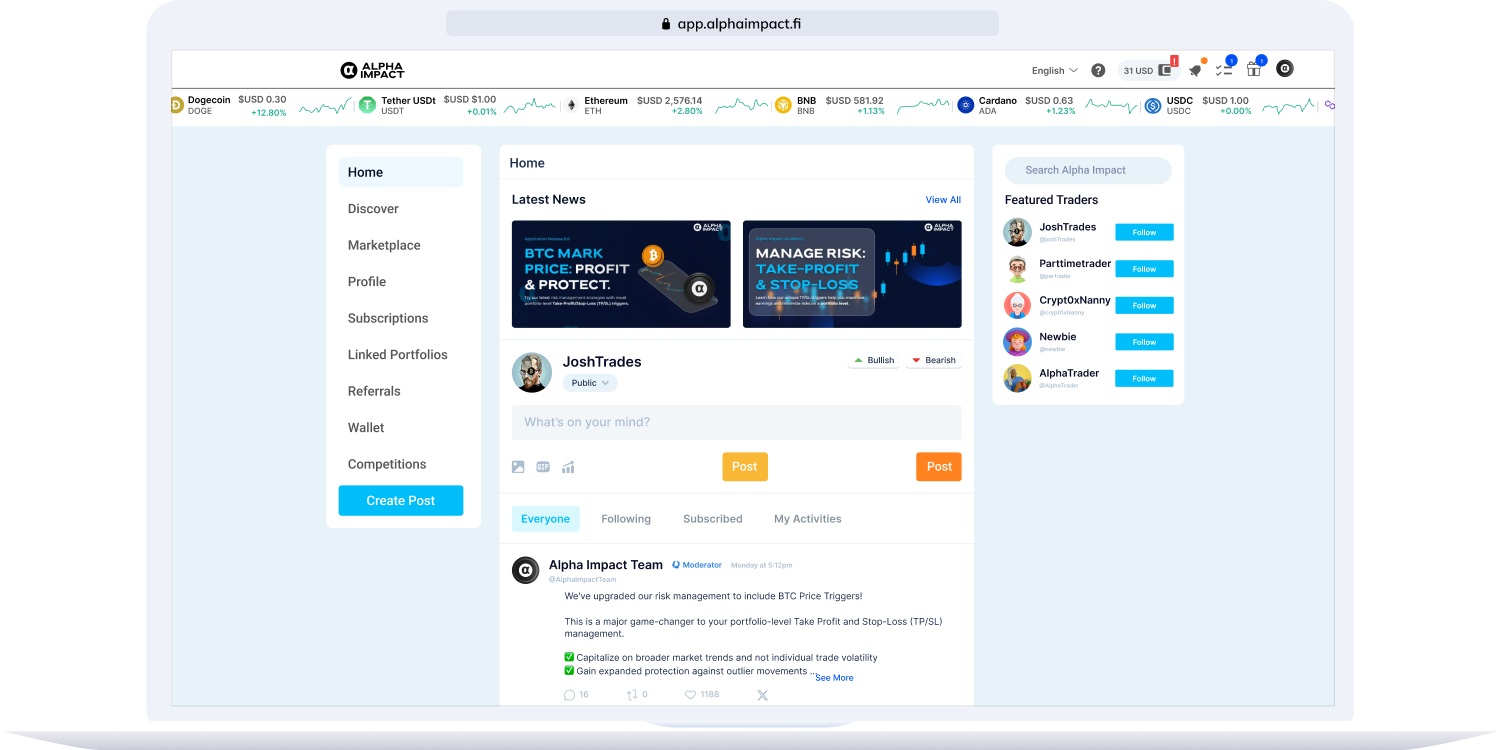1502x750 pixels.
Task: Like the Alpha Impact Team post
Action: (690, 694)
